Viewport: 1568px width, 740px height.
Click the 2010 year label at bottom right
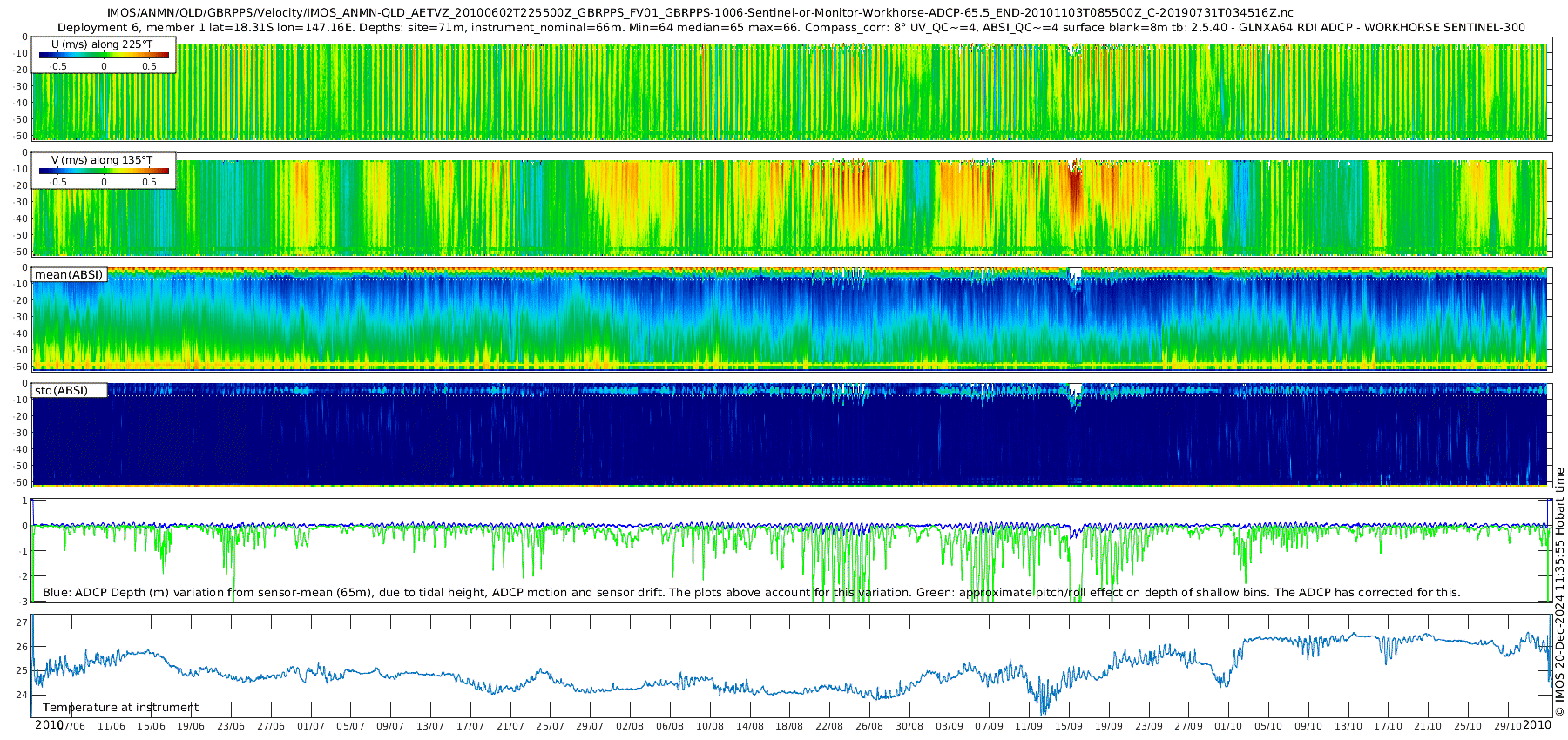pyautogui.click(x=1537, y=725)
